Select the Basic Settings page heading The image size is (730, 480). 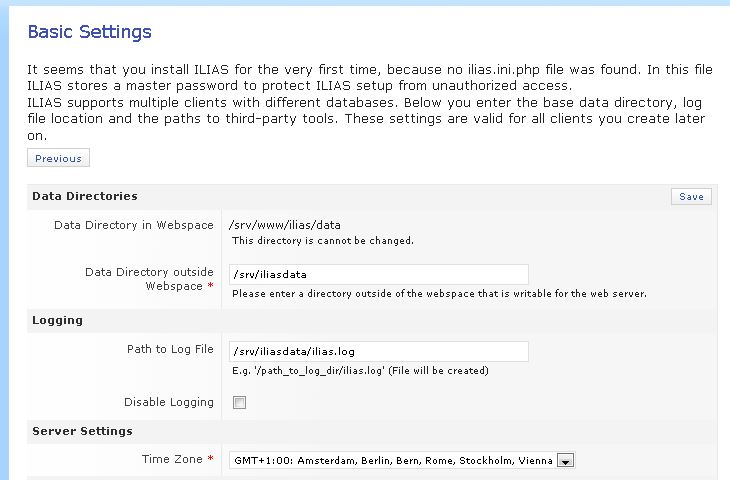point(89,32)
